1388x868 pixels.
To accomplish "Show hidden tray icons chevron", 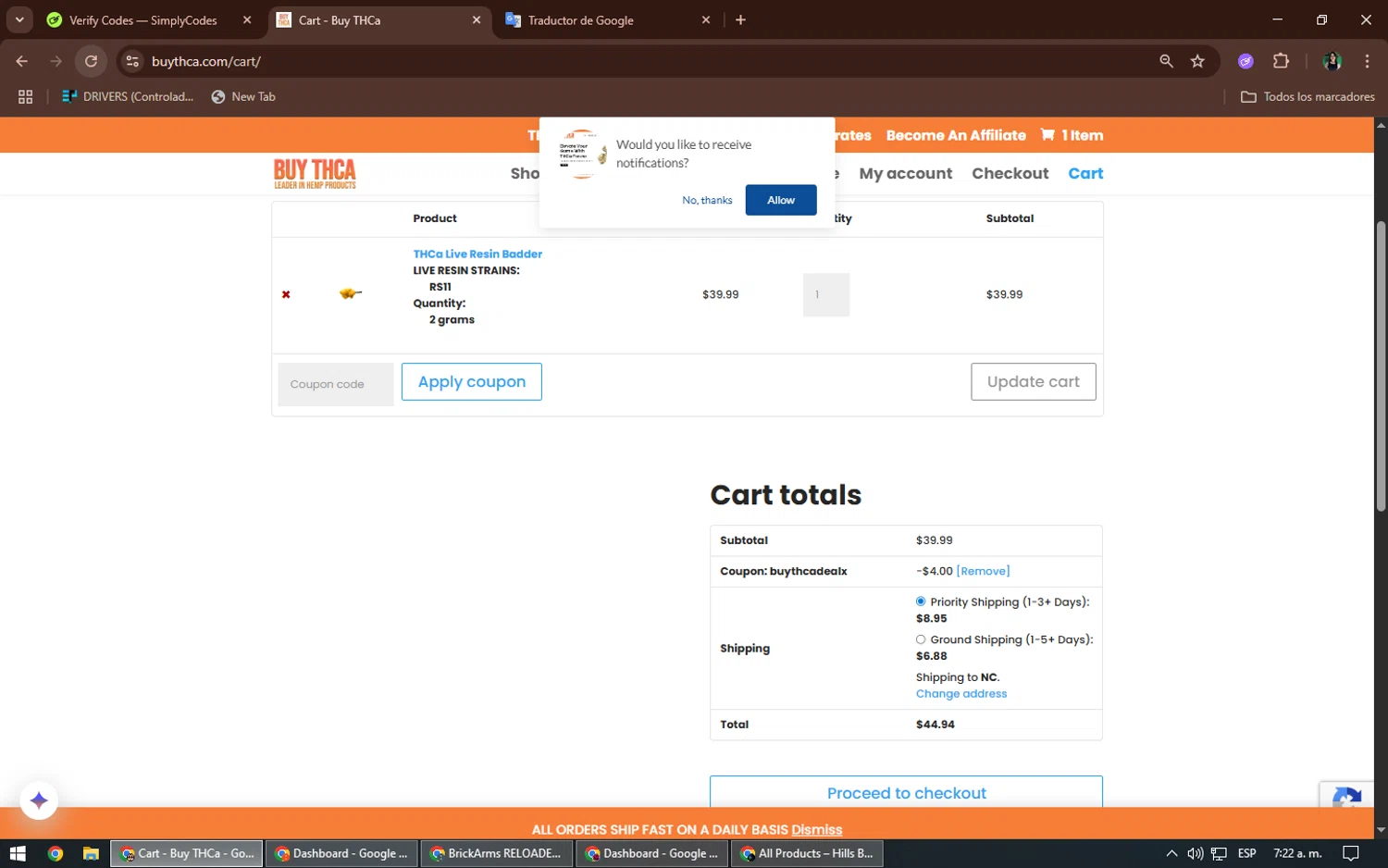I will (x=1171, y=853).
